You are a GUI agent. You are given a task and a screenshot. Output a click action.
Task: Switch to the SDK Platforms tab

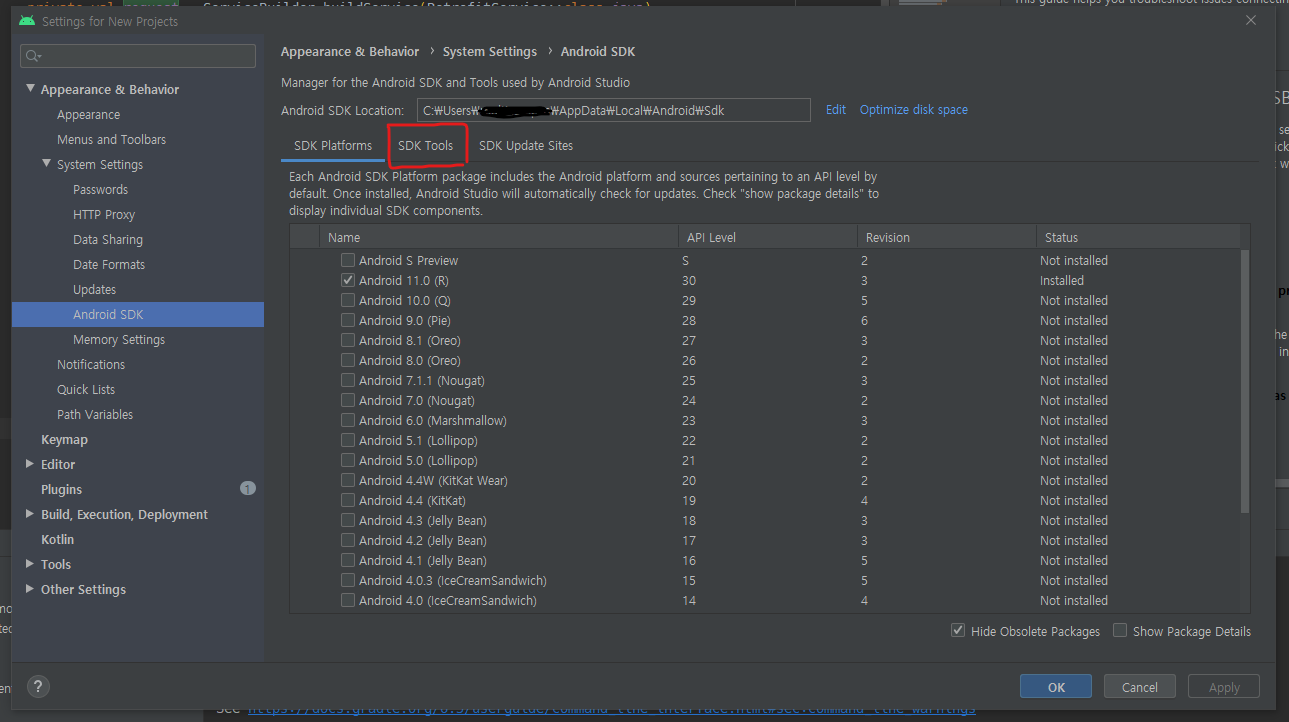click(x=333, y=145)
